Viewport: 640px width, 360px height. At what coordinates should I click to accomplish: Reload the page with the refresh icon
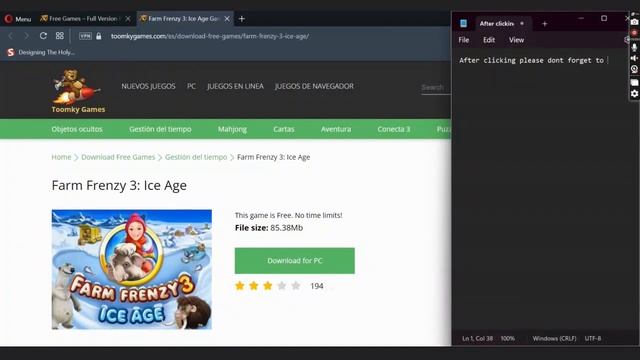43,36
